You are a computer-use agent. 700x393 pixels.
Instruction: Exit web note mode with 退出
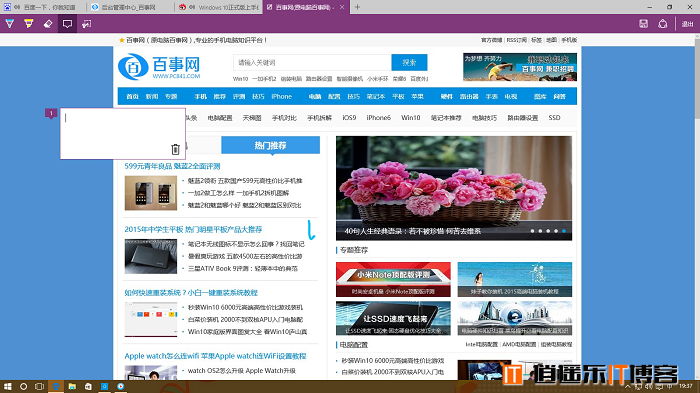(x=688, y=24)
